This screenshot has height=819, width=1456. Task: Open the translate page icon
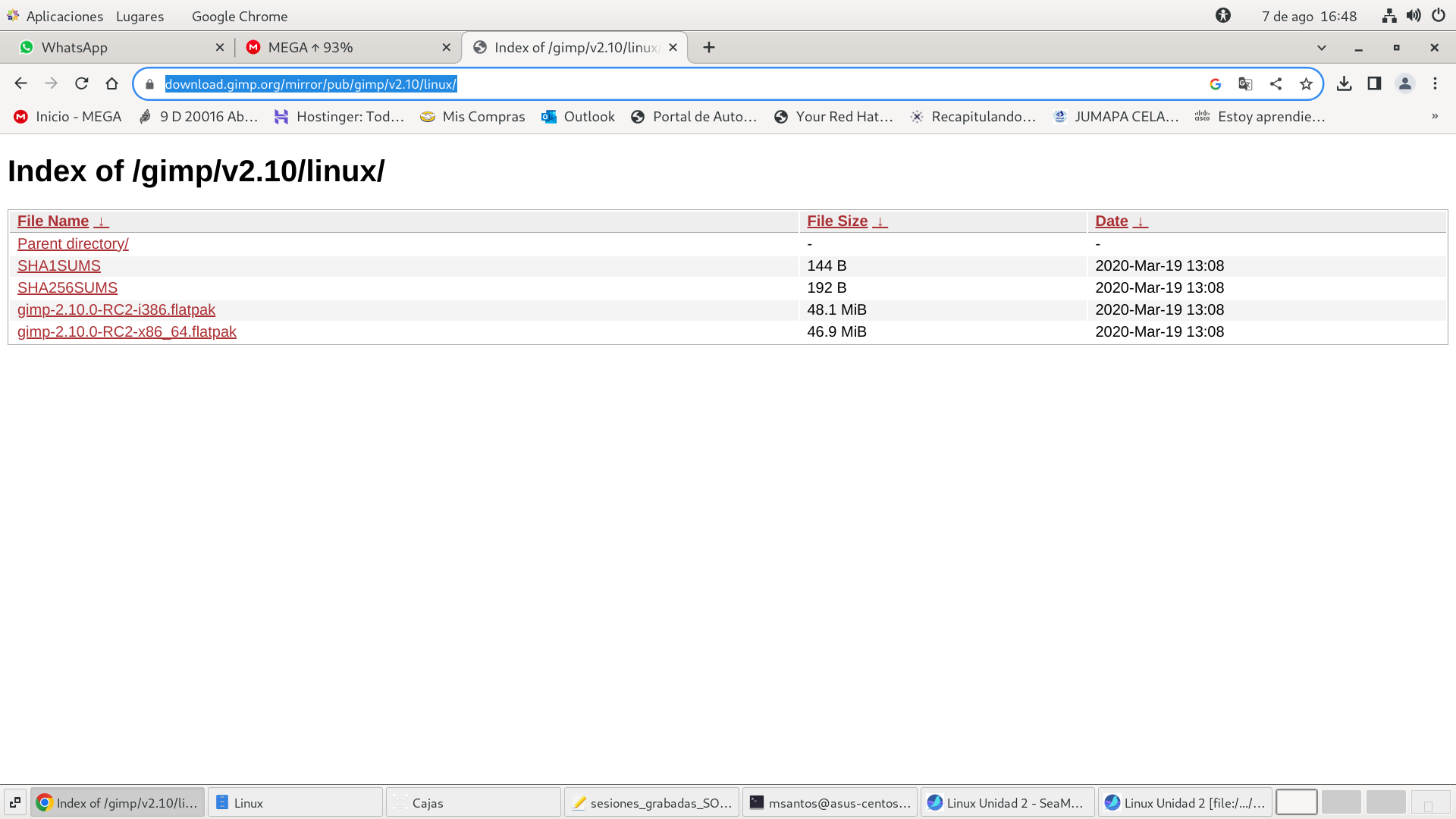click(x=1245, y=83)
